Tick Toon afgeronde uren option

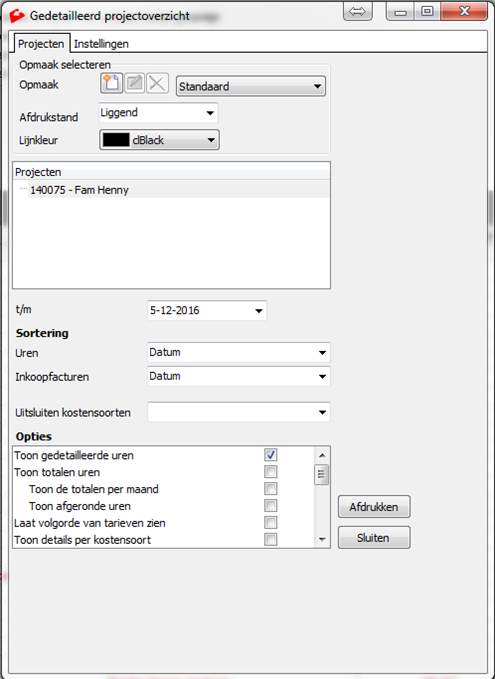click(x=271, y=505)
